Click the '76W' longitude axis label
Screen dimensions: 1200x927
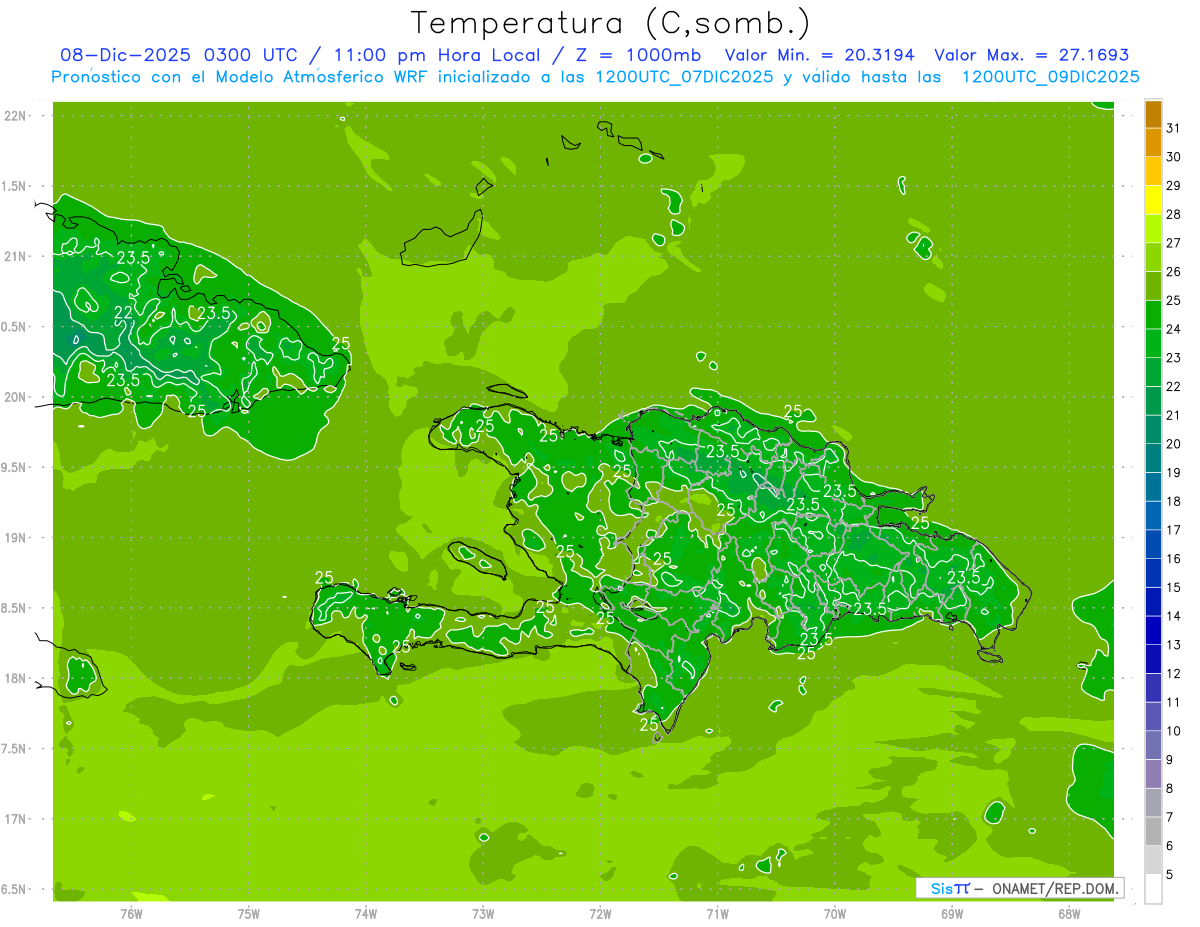131,914
